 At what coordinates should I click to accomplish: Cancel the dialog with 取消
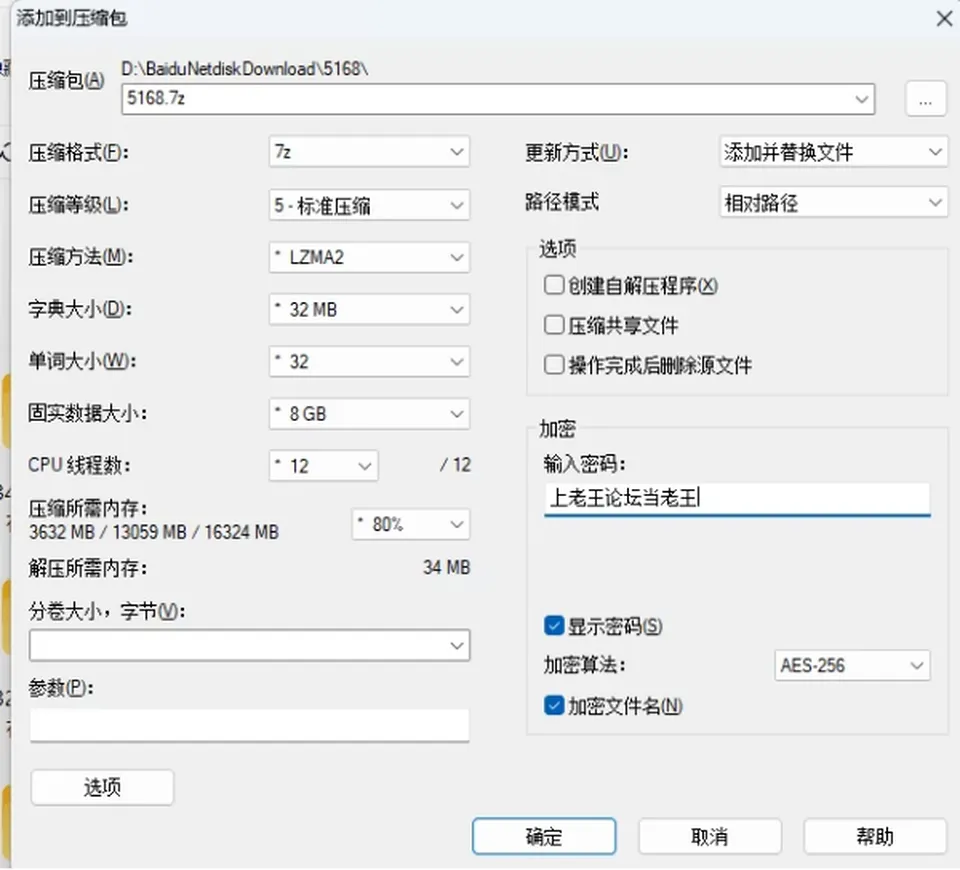[710, 836]
